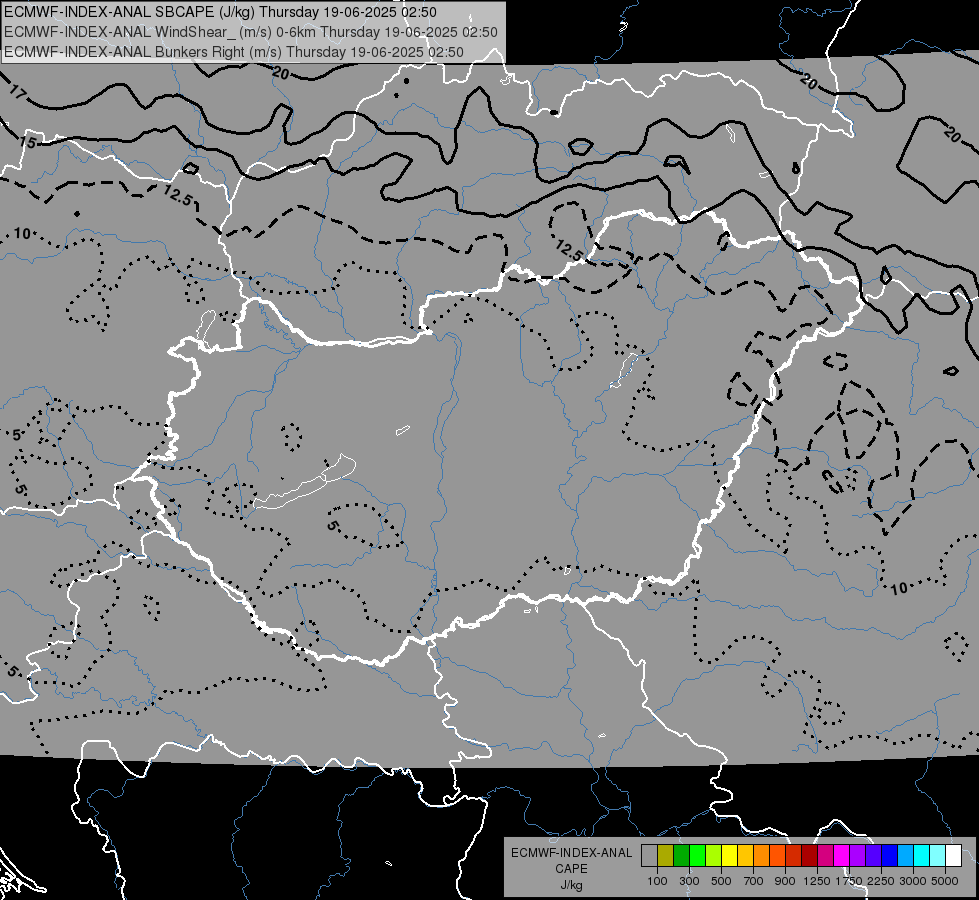Screen dimensions: 979x900
Task: Choose the pure blue legend swatch
Action: coord(890,856)
